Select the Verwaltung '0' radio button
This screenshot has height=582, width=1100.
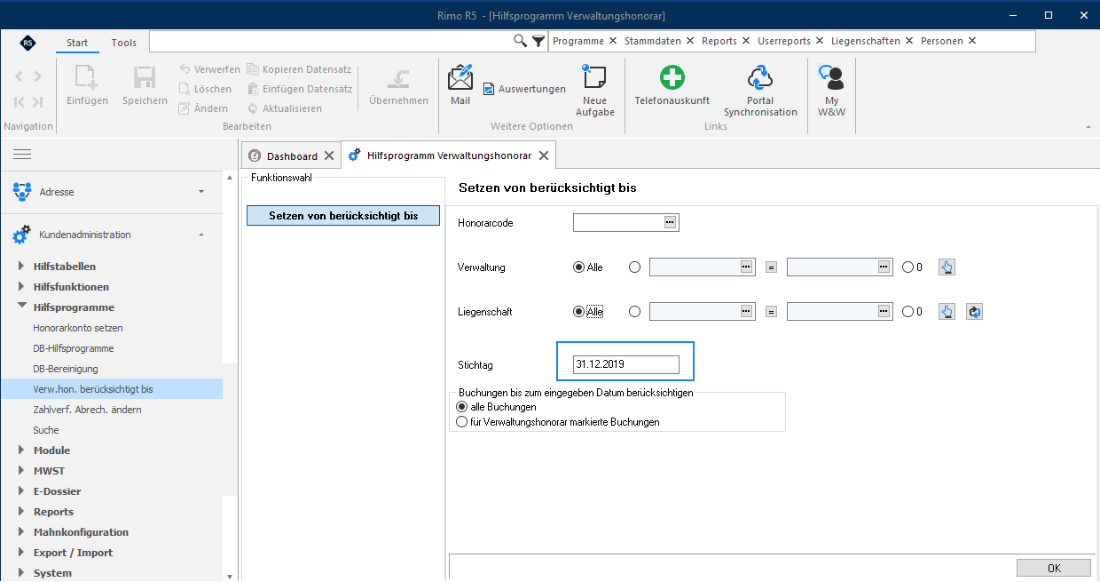pos(908,267)
